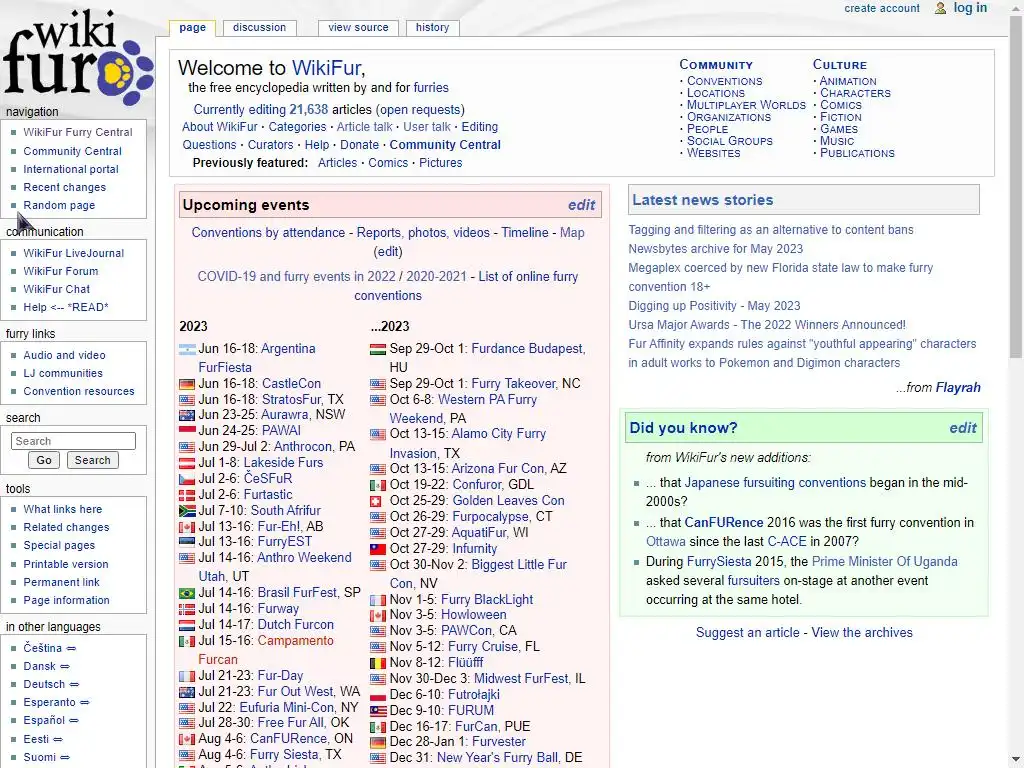Click the Brazilian flag beside Brasil FurFest

click(x=187, y=594)
